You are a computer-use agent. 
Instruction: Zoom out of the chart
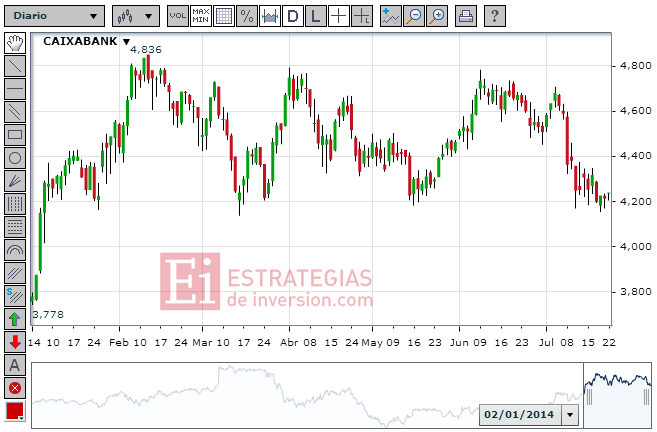(414, 16)
